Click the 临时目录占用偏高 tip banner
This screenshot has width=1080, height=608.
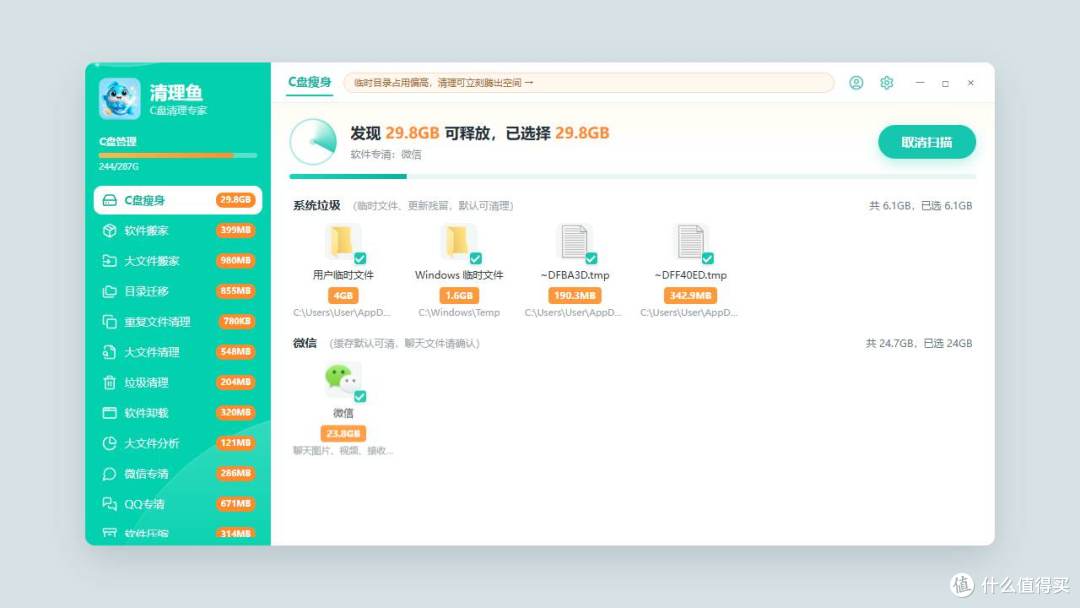pos(588,83)
